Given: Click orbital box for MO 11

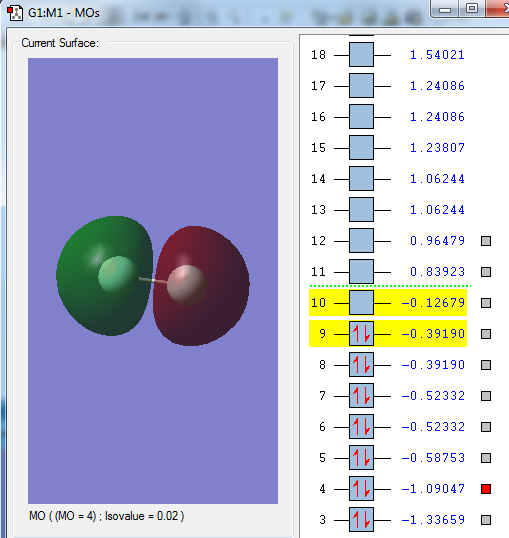Looking at the screenshot, I should click(361, 272).
